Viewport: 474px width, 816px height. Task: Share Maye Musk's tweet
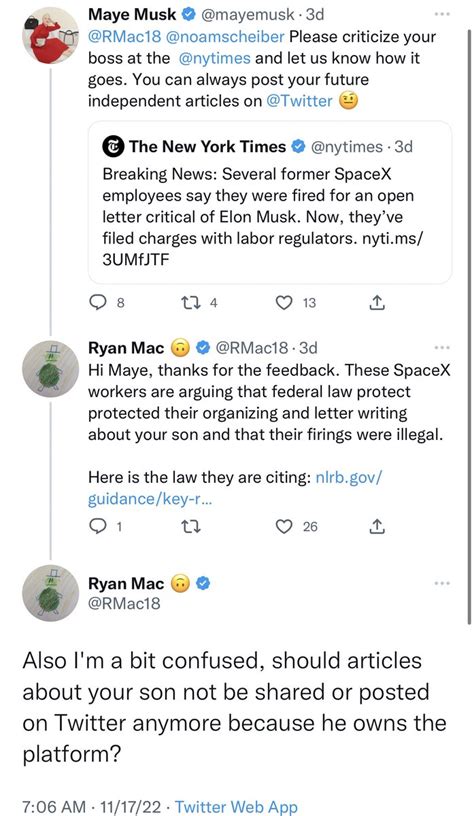[377, 302]
